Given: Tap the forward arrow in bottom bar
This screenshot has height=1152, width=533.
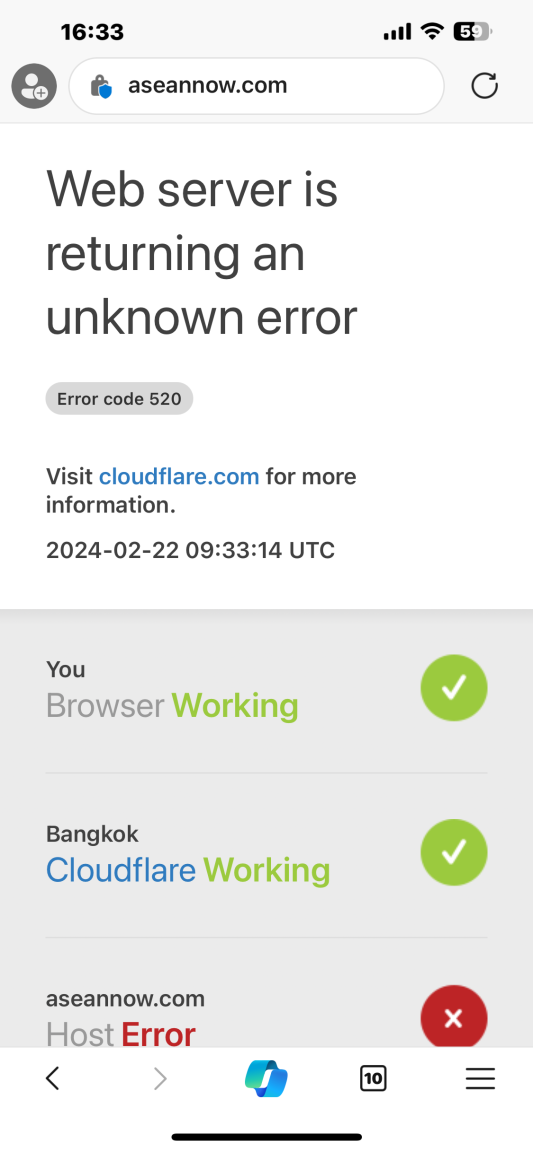Looking at the screenshot, I should point(160,1079).
